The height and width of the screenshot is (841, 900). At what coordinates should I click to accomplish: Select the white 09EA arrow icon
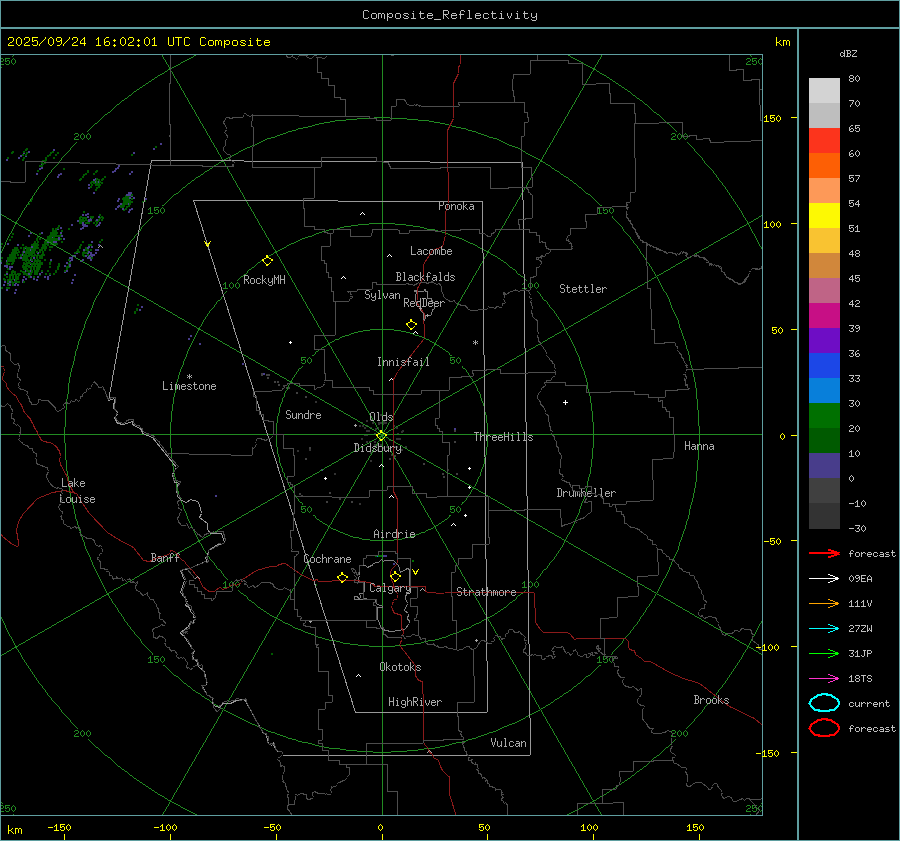click(823, 578)
